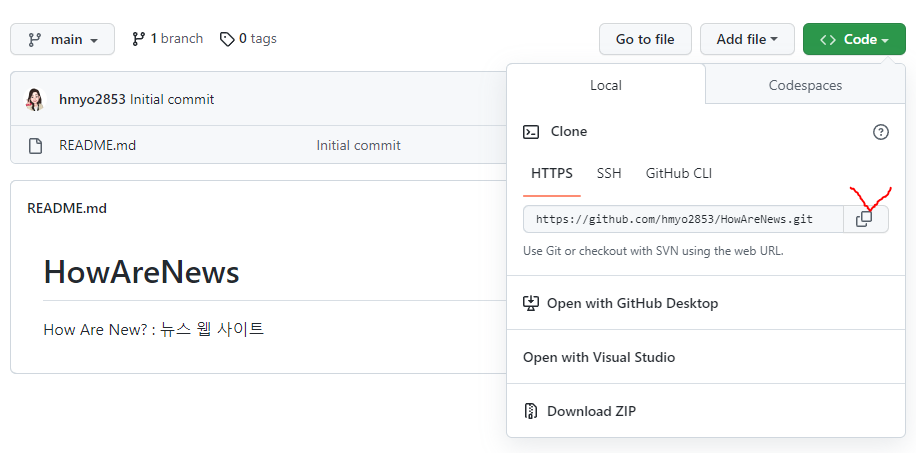Expand the Add file dropdown
Screen dimensions: 916x453
tap(747, 39)
